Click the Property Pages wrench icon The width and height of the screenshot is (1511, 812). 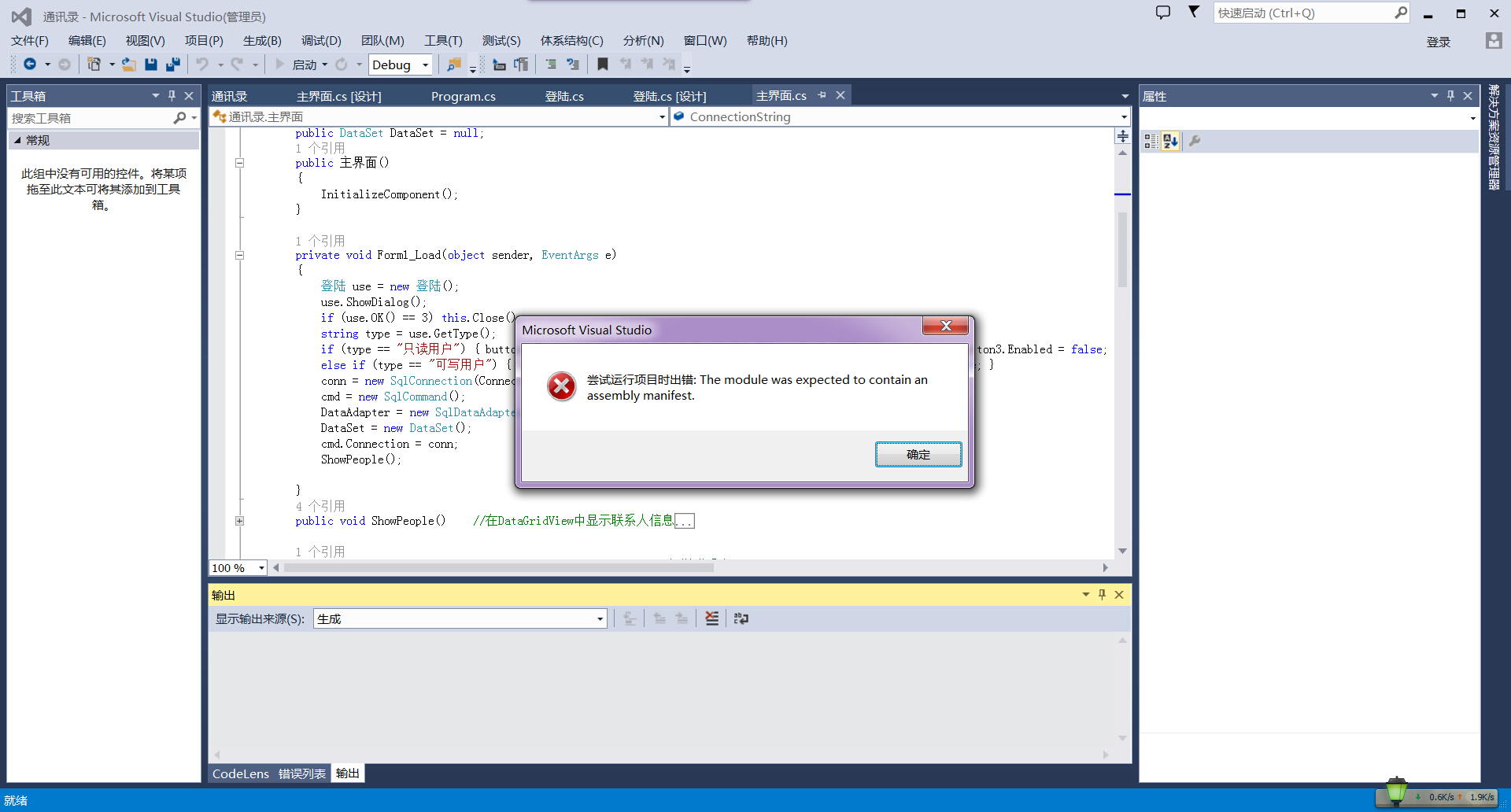click(1195, 141)
